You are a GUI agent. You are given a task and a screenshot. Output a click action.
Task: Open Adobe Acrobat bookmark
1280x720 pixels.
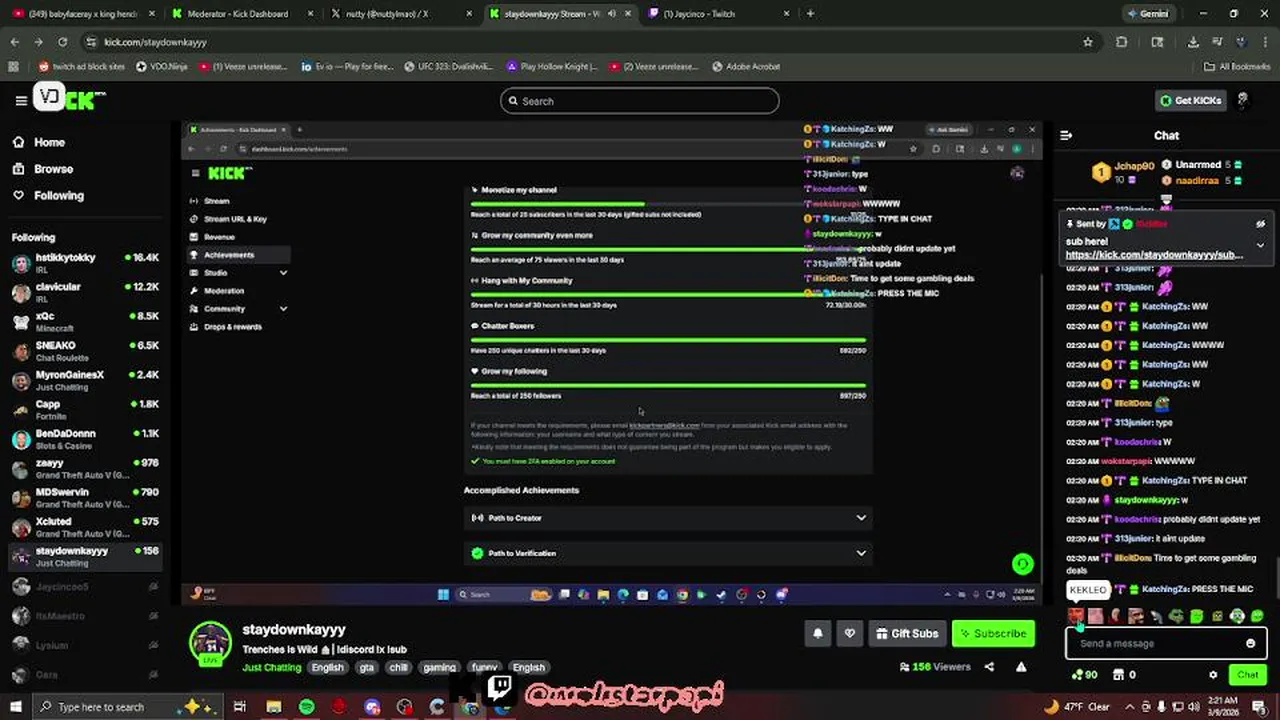746,67
